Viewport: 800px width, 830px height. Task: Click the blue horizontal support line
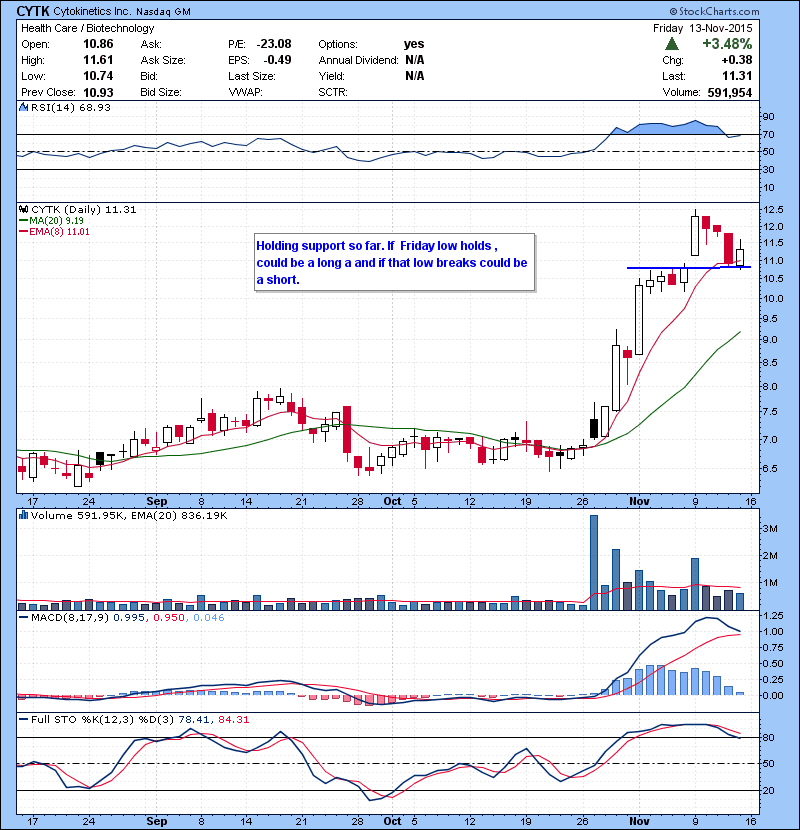pos(689,267)
